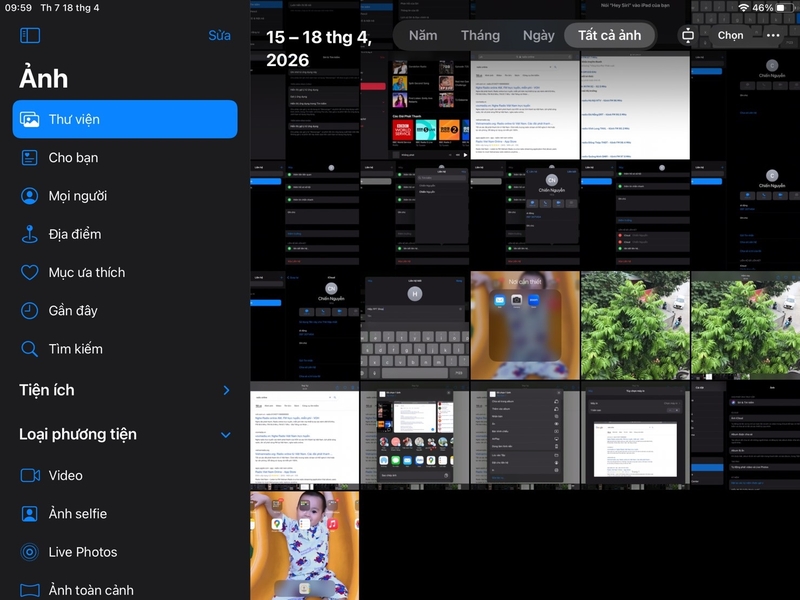The width and height of the screenshot is (800, 600).
Task: Check the Wi-Fi status icon
Action: [x=743, y=8]
